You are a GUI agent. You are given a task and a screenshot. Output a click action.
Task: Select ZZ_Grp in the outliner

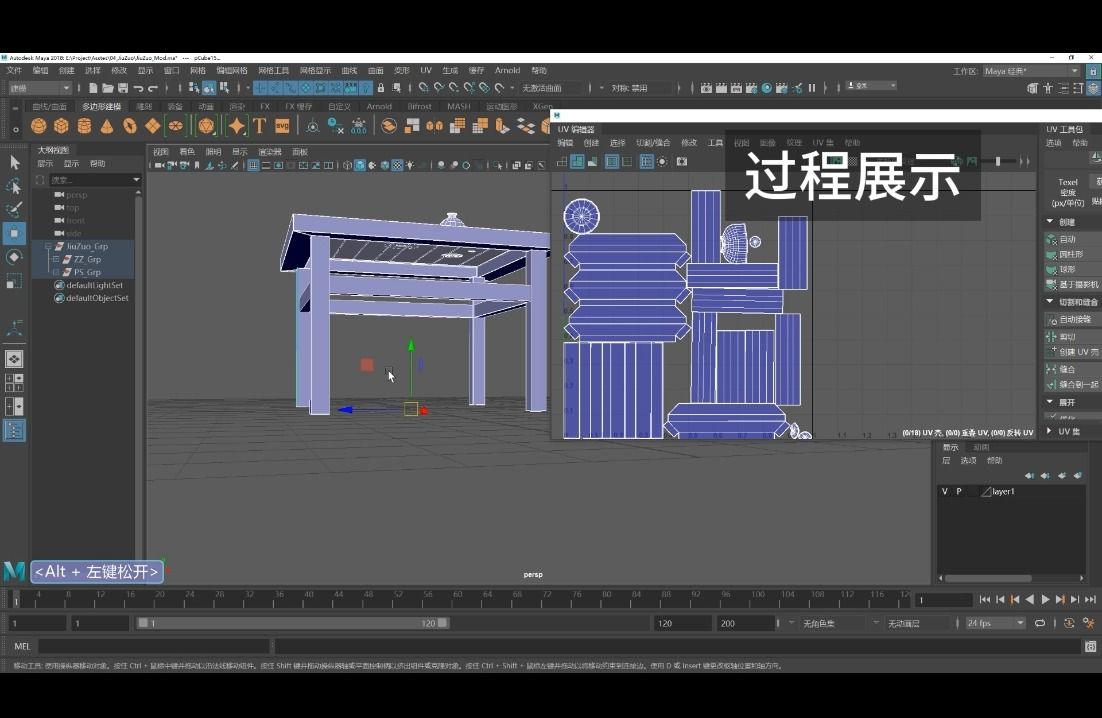[x=87, y=258]
